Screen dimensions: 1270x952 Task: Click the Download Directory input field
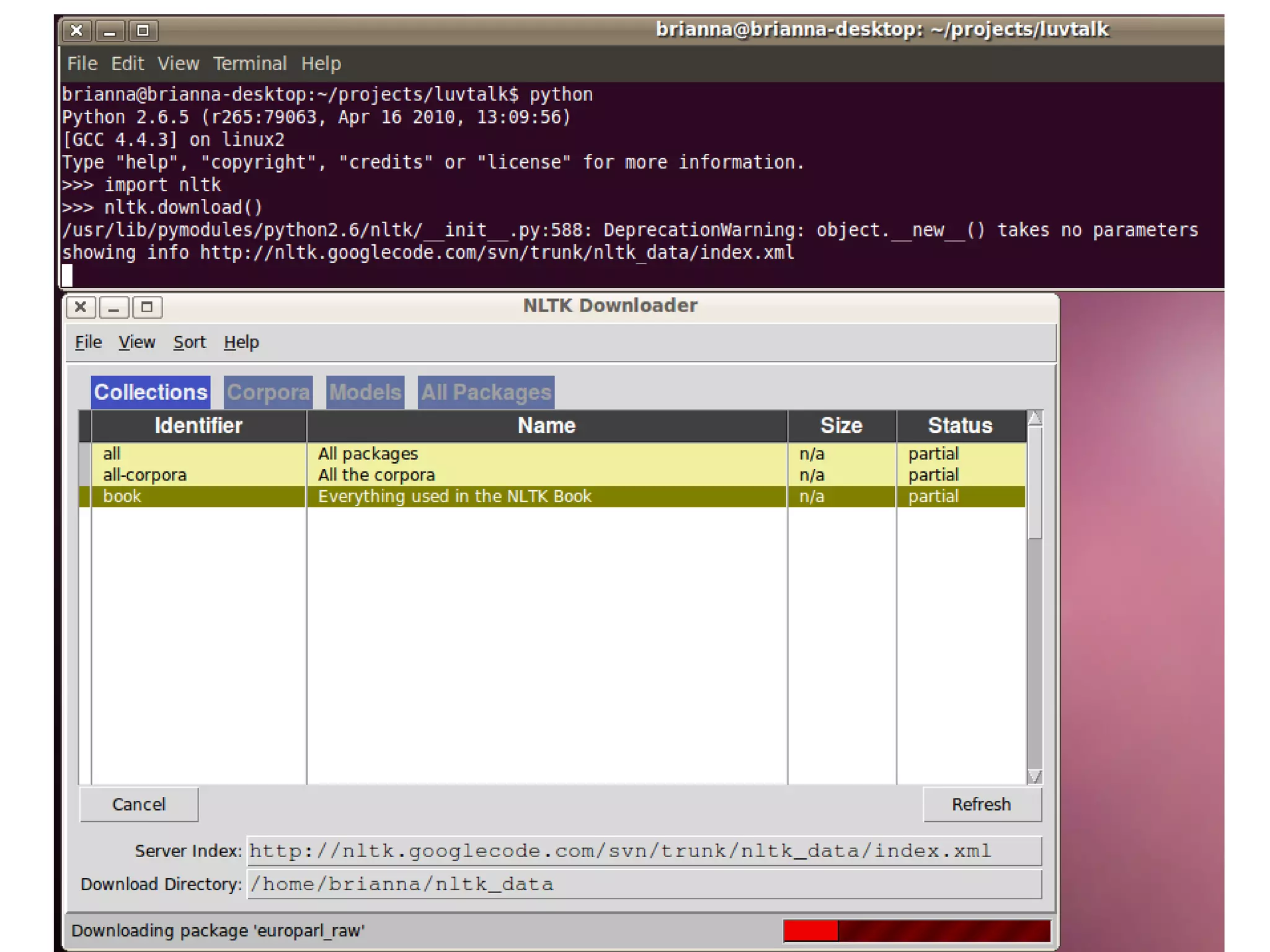pos(644,884)
